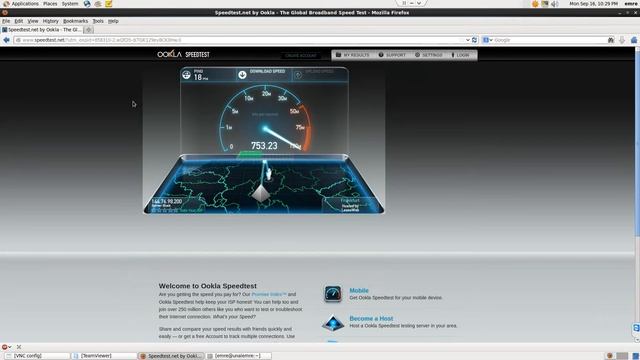Click the pyramid server marker on map
Image resolution: width=640 pixels, height=360 pixels.
(x=260, y=193)
